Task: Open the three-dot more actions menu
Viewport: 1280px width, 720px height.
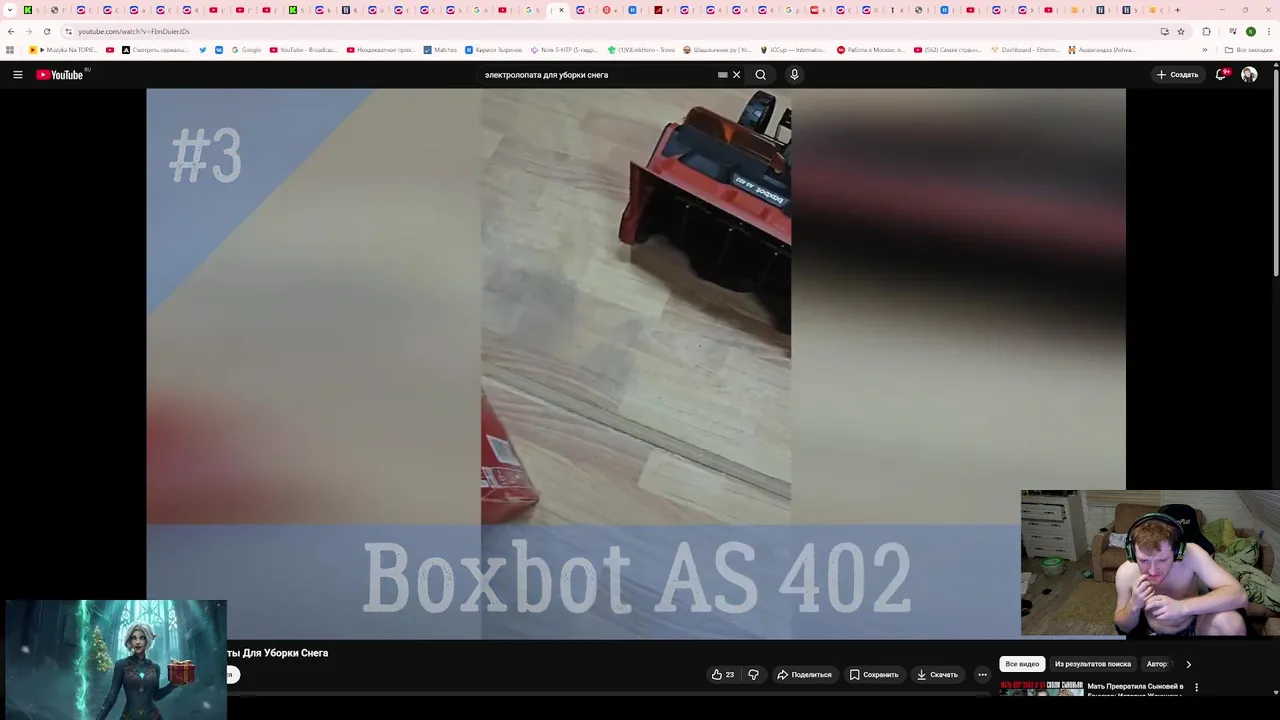Action: (982, 675)
